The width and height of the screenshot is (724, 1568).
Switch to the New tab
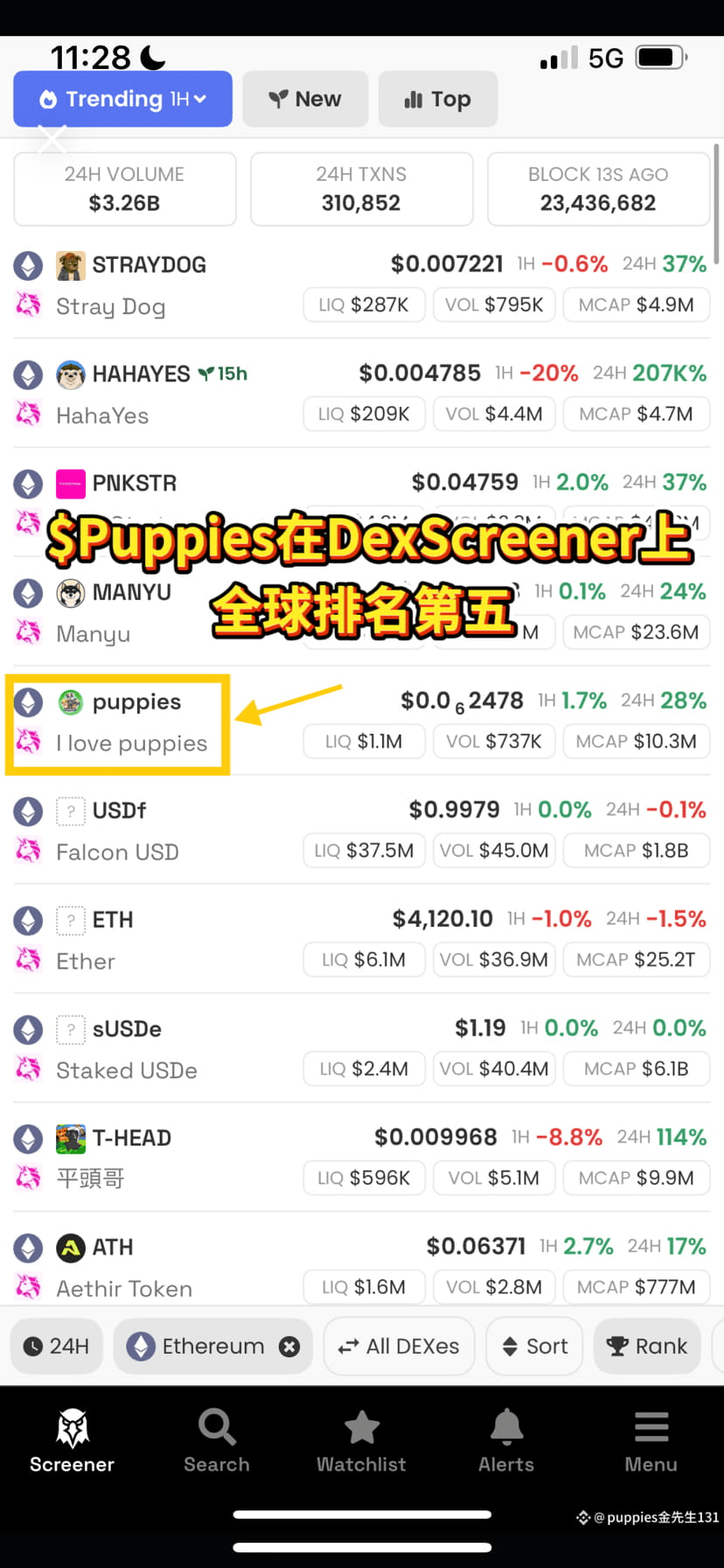tap(305, 99)
